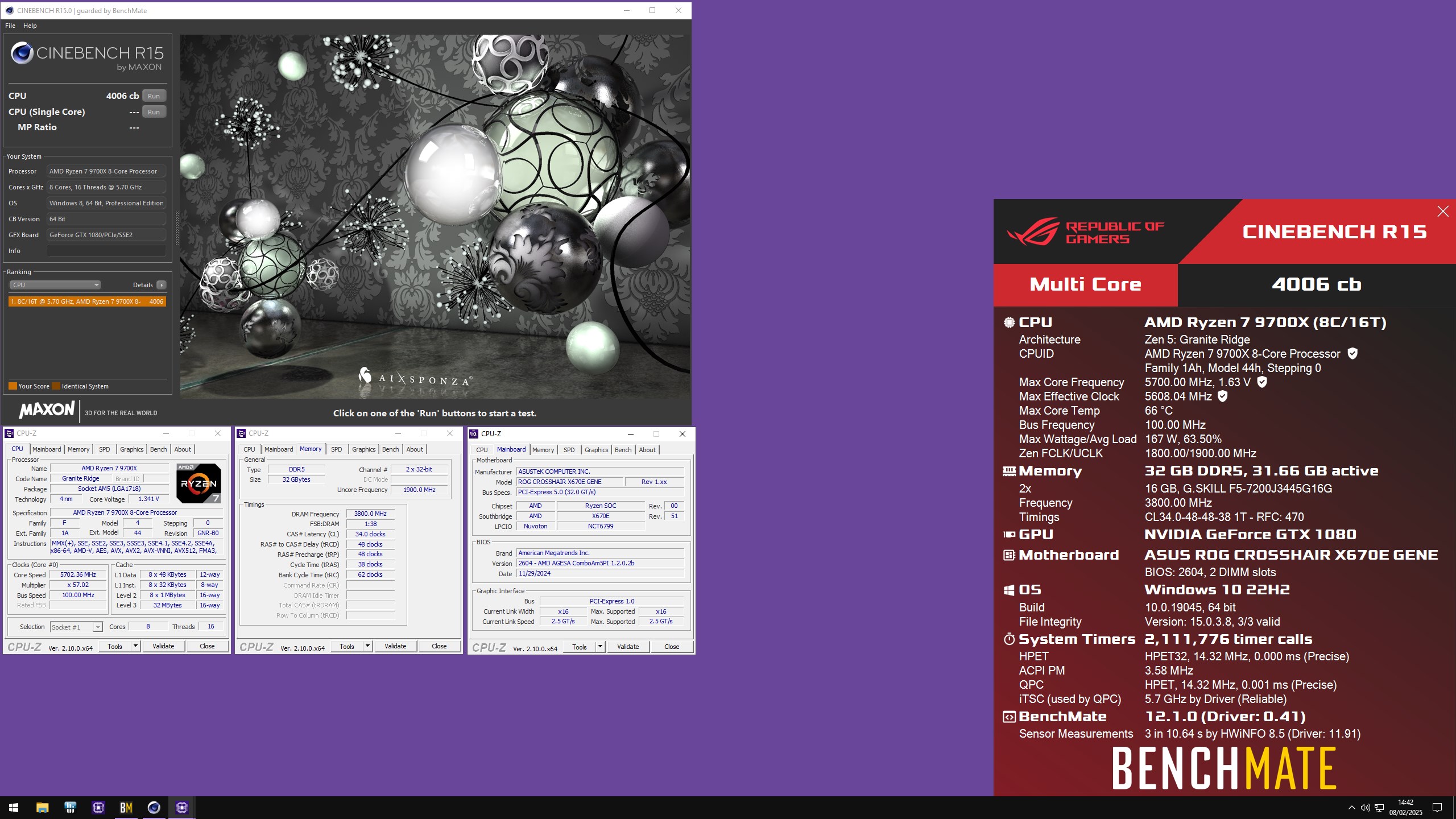The width and height of the screenshot is (1456, 819).
Task: Open the Ranking CPU dropdown in Cinebench
Action: (x=55, y=285)
